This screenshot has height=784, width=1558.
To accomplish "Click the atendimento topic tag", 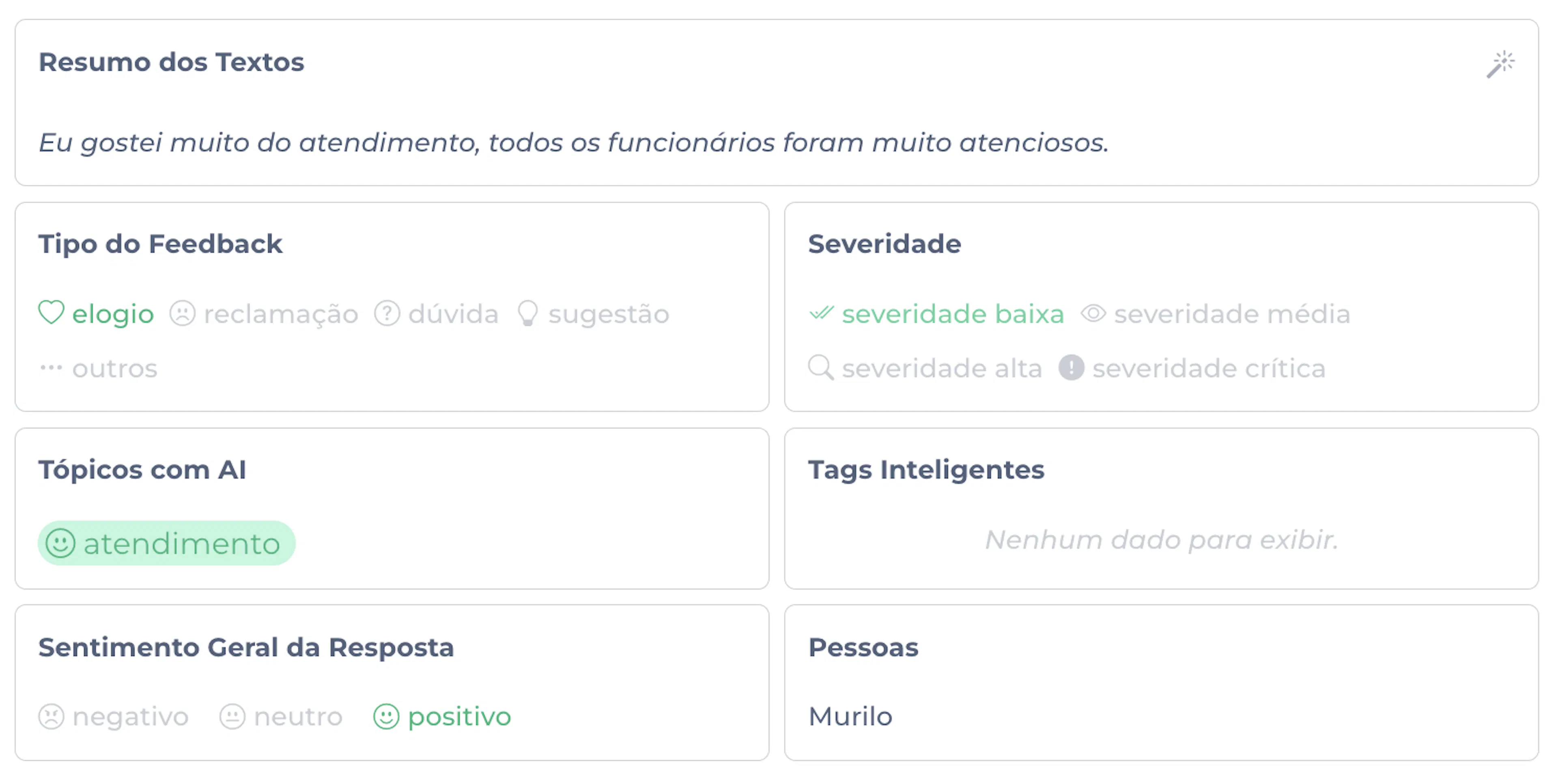I will tap(181, 543).
